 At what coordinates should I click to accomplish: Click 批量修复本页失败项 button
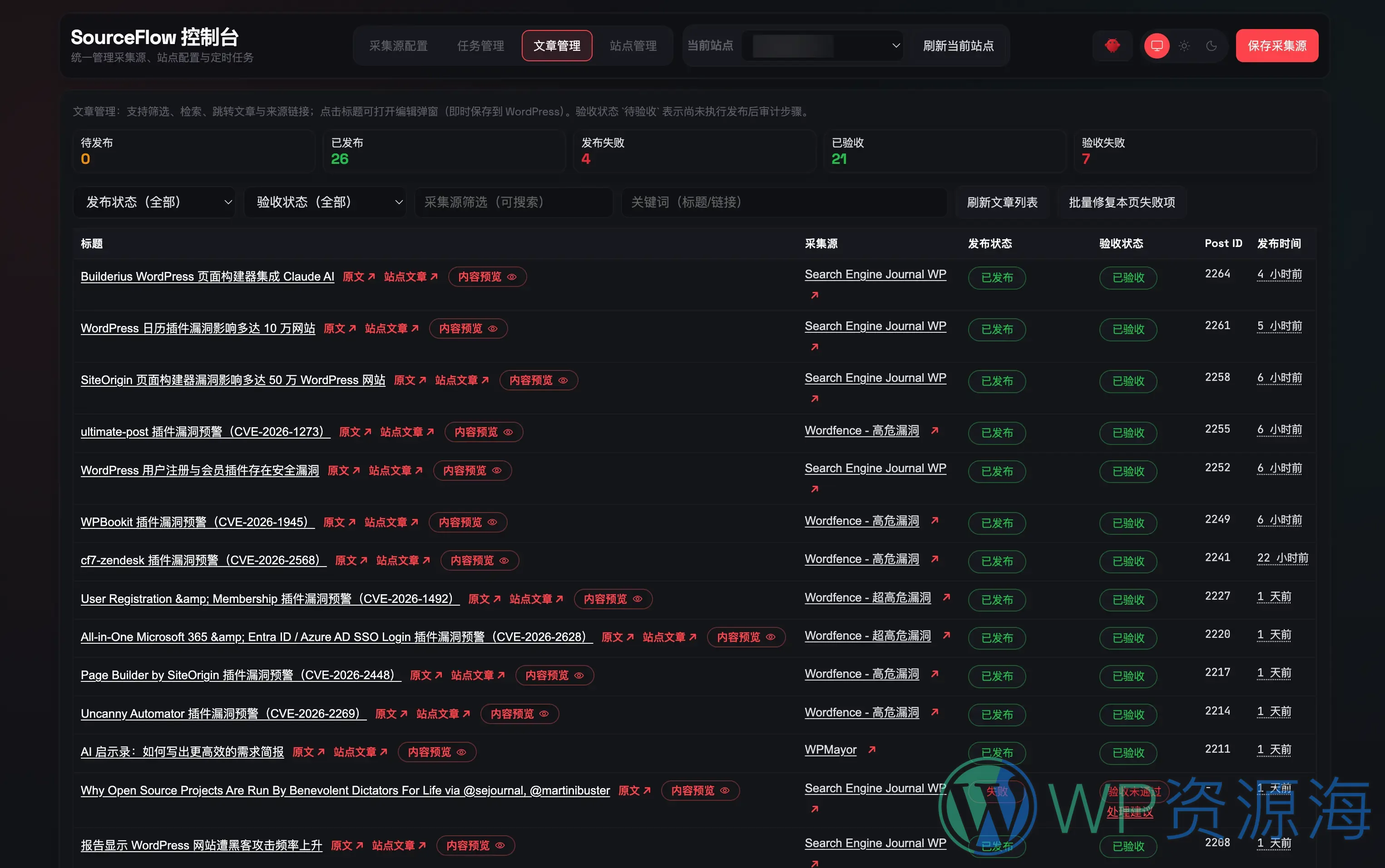point(1121,202)
